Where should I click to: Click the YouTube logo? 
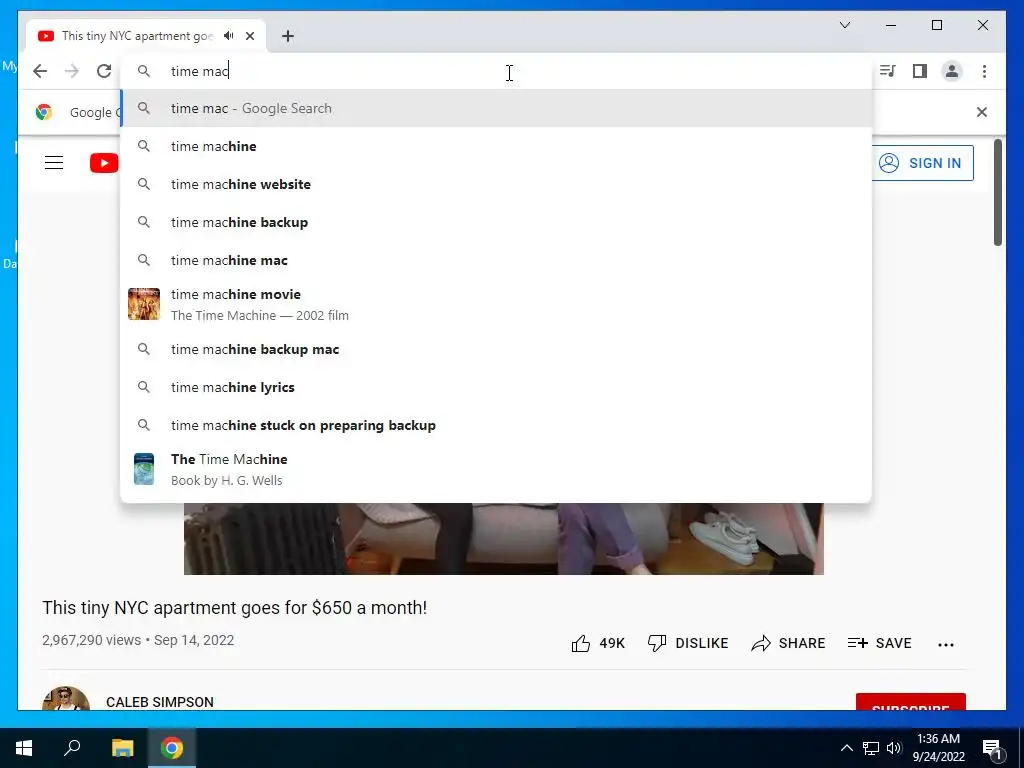tap(104, 163)
